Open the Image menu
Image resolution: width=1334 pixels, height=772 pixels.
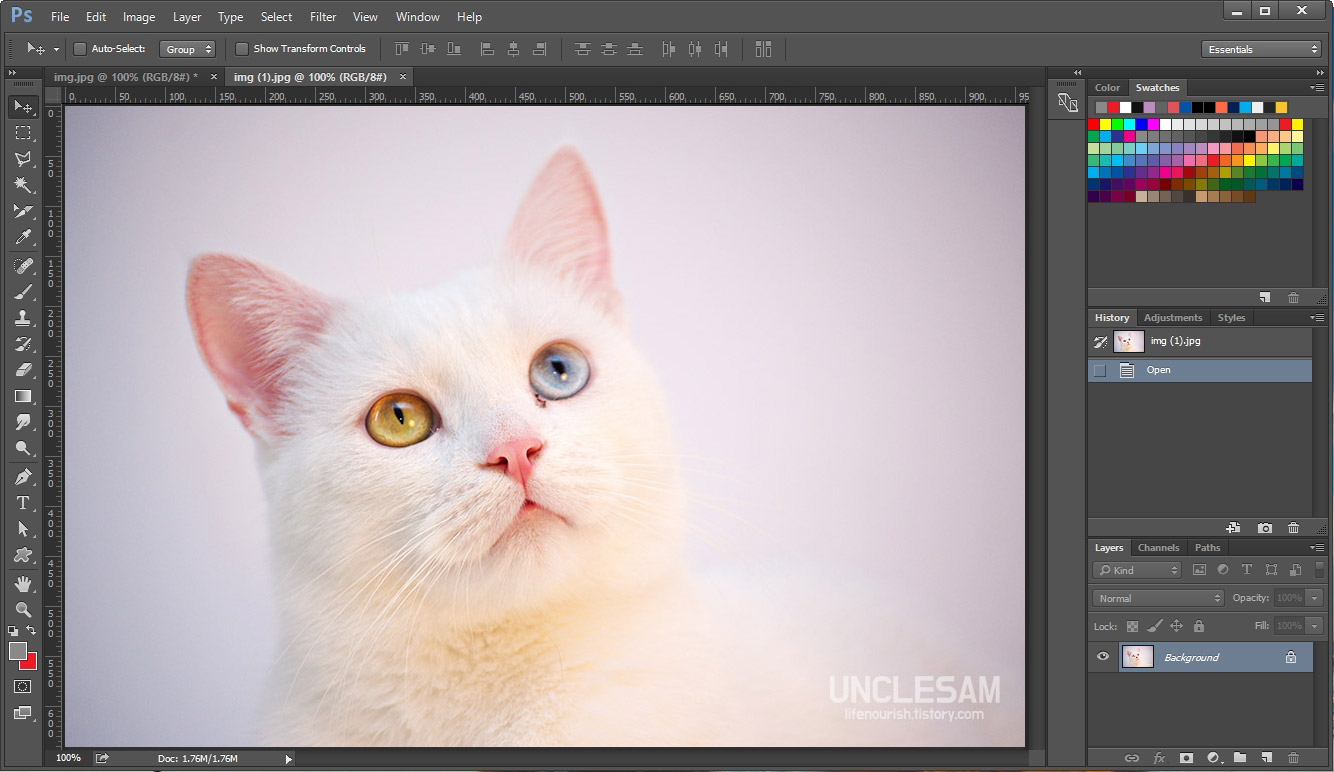(139, 17)
